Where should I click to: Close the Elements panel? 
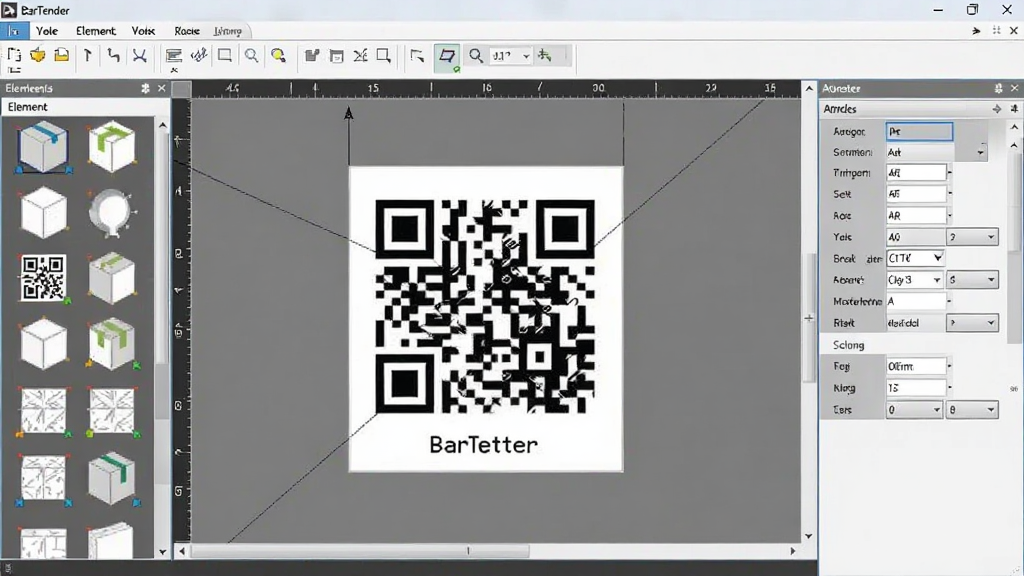(162, 88)
